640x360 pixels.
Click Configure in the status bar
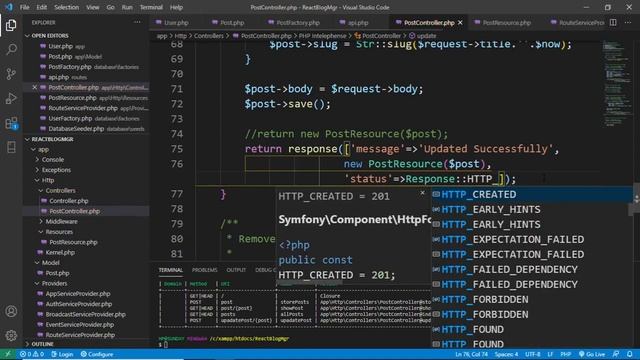[x=97, y=354]
